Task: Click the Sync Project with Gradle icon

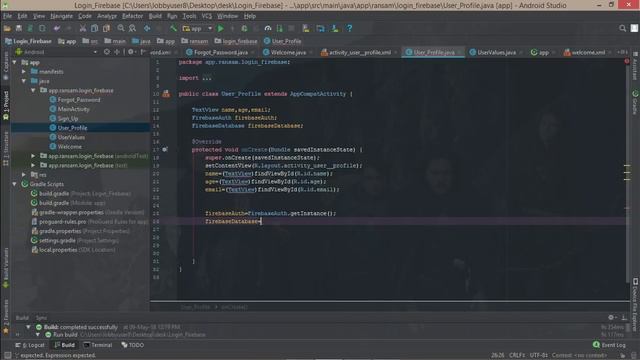Action: point(320,29)
